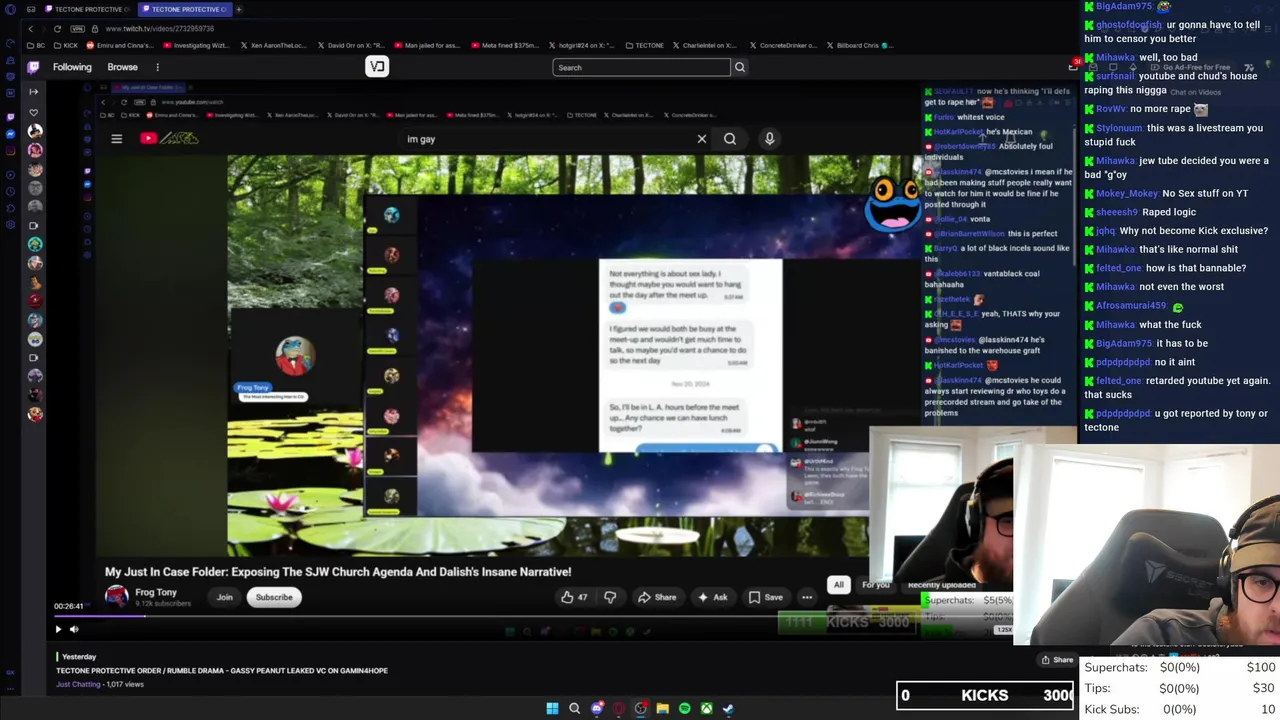Click Share below the YouTube video
This screenshot has height=720, width=1280.
[x=657, y=597]
